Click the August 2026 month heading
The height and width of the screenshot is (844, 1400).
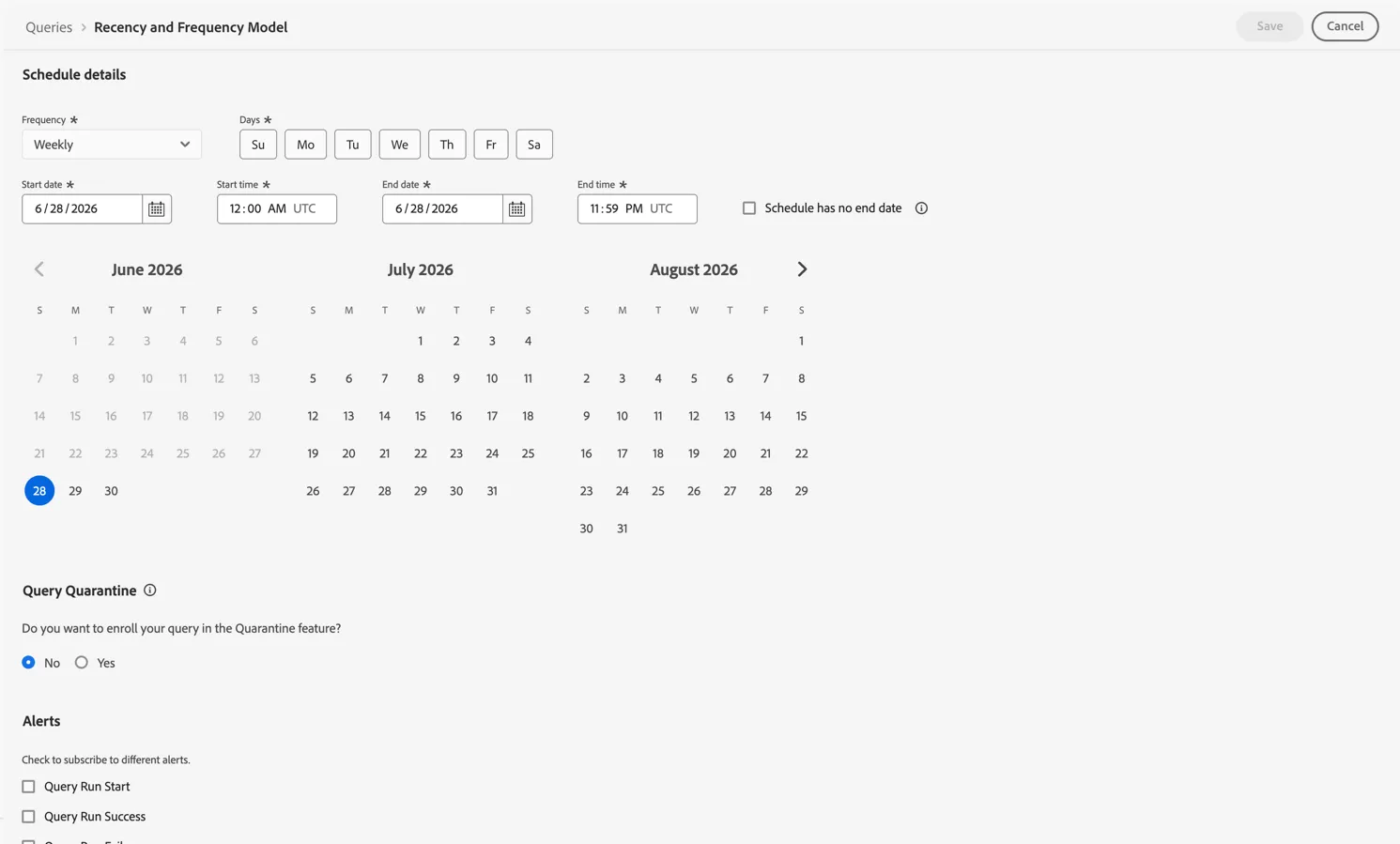point(694,269)
